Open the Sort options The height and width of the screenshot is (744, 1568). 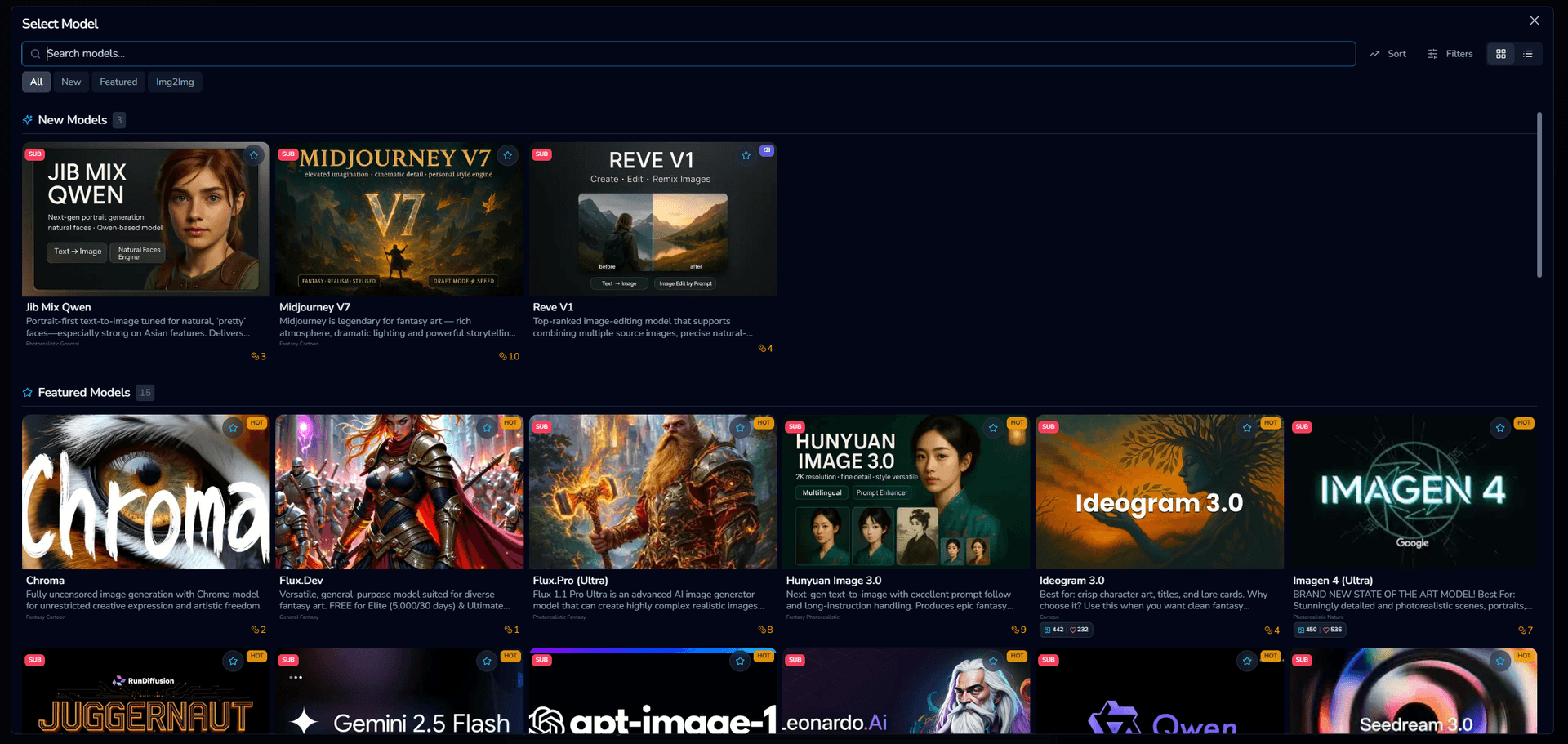pos(1388,54)
